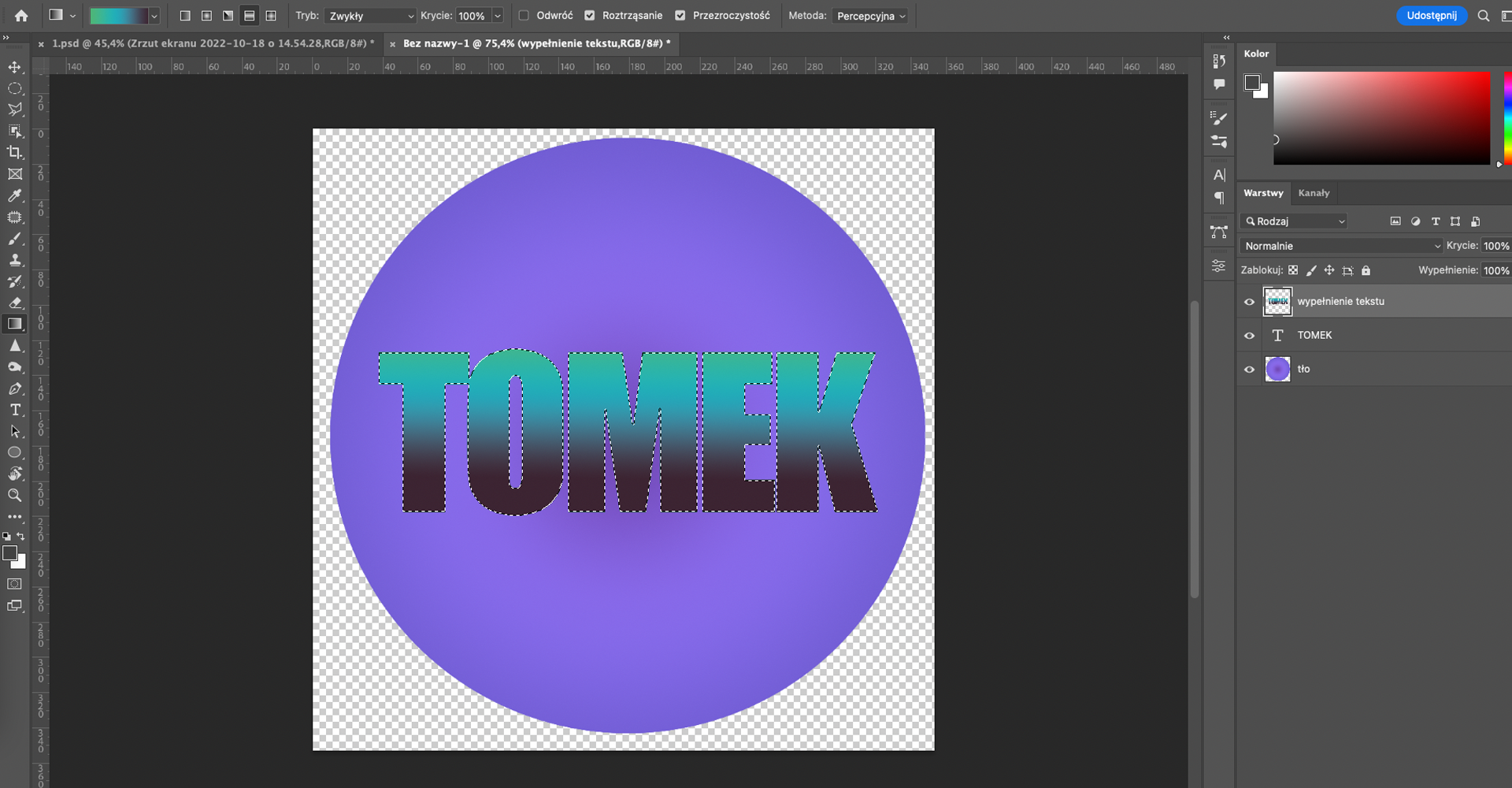Select the Crop tool

[15, 152]
